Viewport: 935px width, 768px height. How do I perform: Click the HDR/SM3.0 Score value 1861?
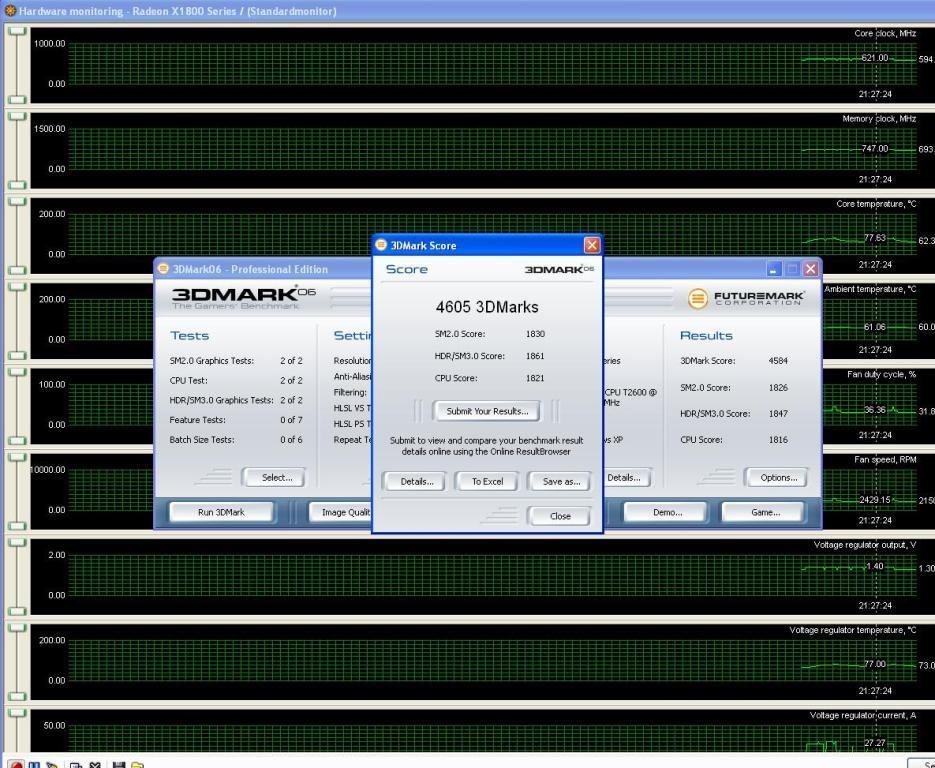coord(535,356)
